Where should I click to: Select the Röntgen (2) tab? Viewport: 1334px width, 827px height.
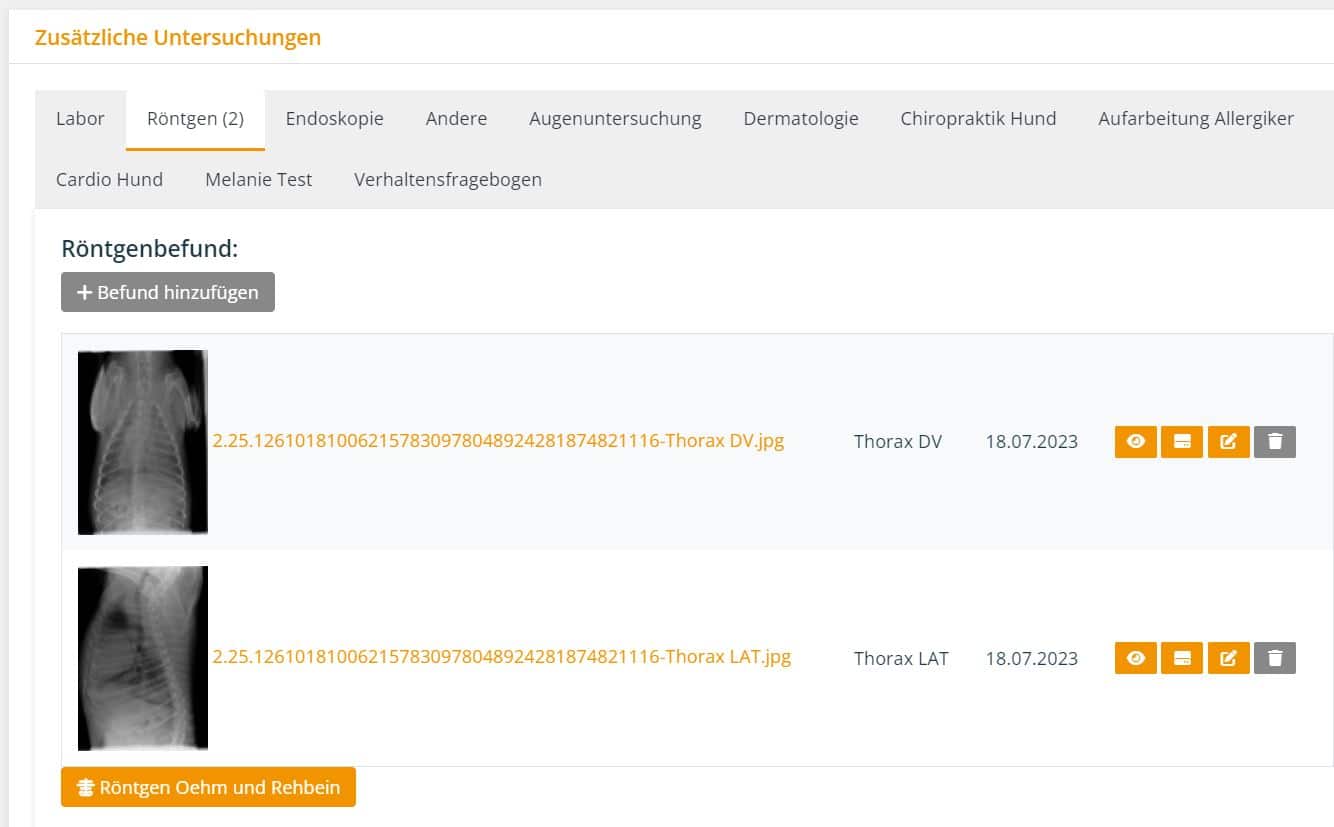point(195,119)
